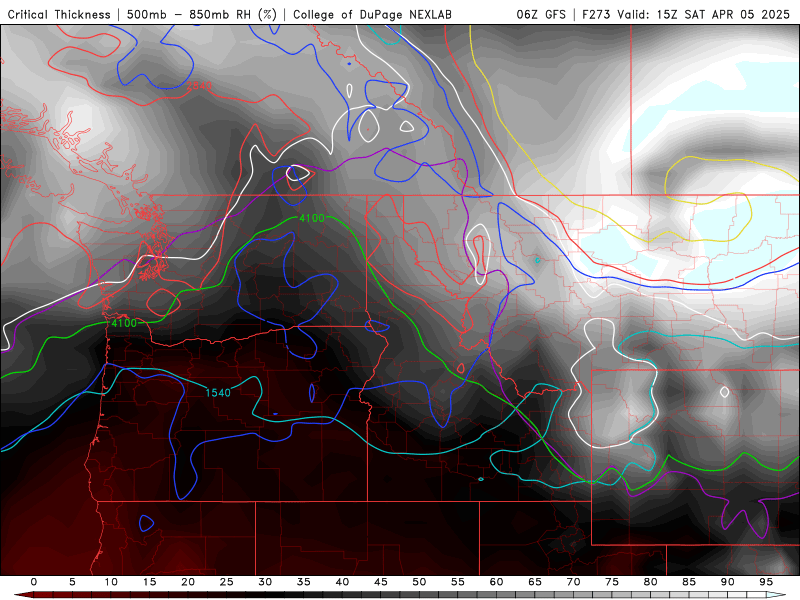The image size is (800, 600).
Task: Click the green '4100' label near the coast
Action: tap(124, 323)
